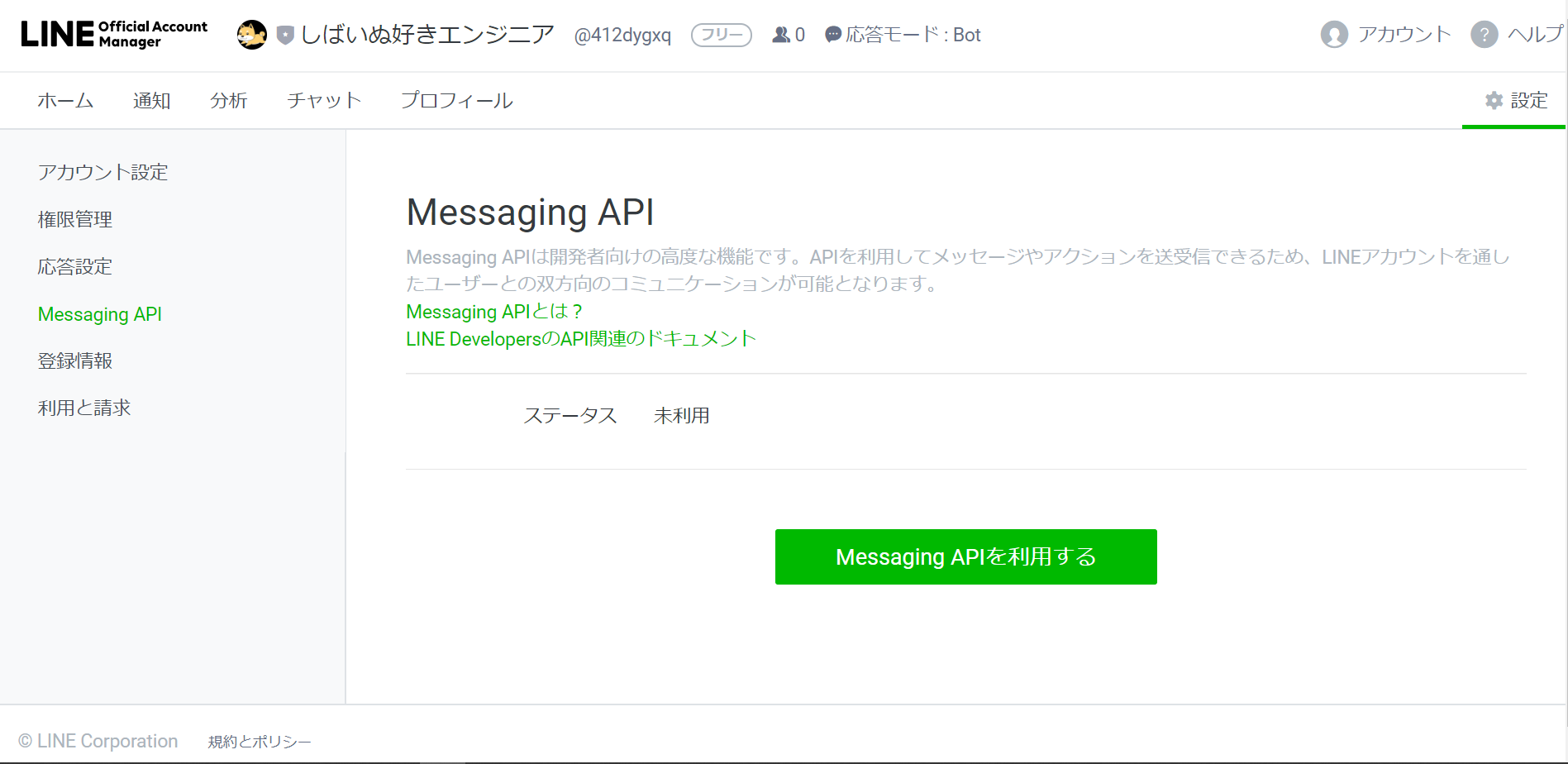Switch to the 分析 tab
This screenshot has width=1568, height=764.
point(229,100)
